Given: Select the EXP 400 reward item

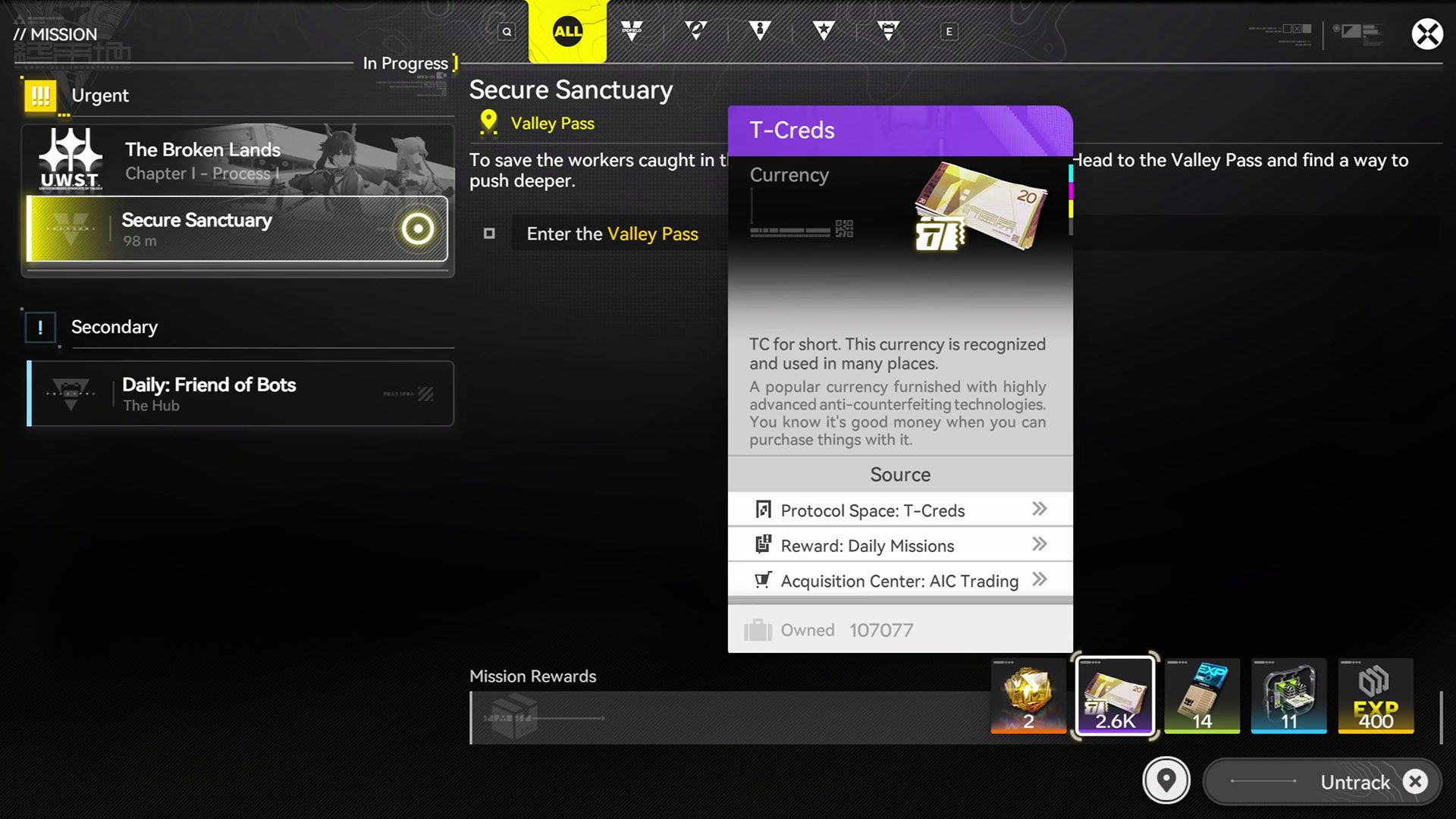Looking at the screenshot, I should tap(1376, 696).
